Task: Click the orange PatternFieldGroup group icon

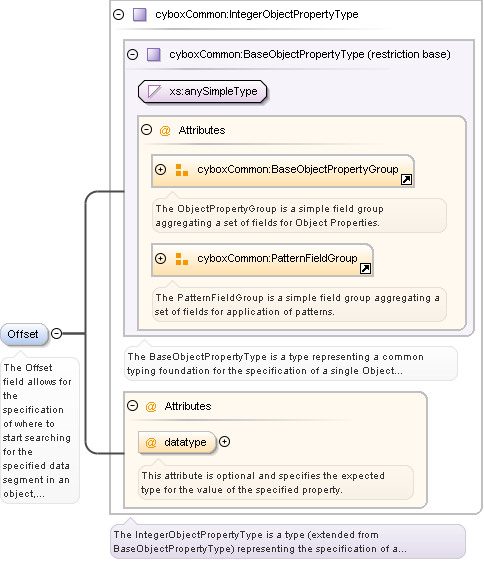Action: coord(182,259)
